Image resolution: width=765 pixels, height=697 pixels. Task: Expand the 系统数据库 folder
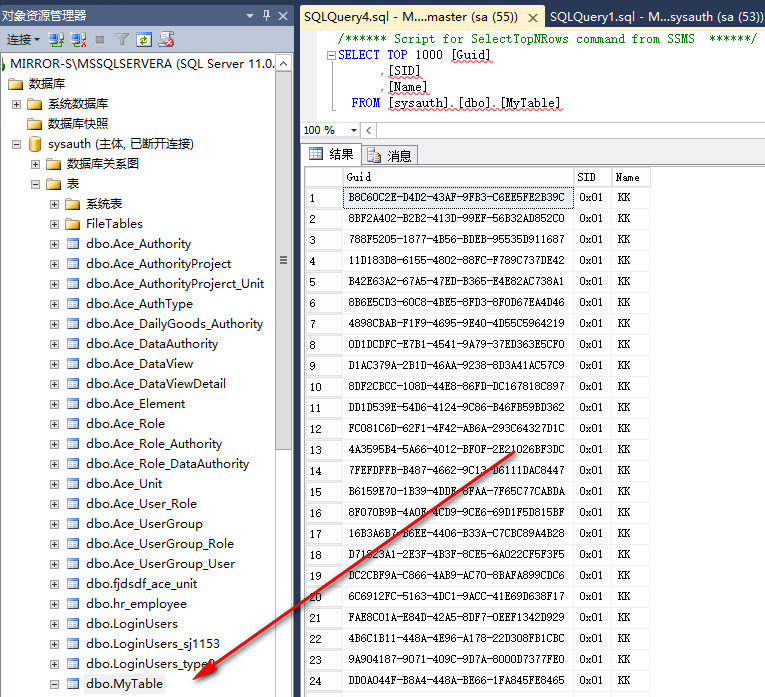click(17, 104)
